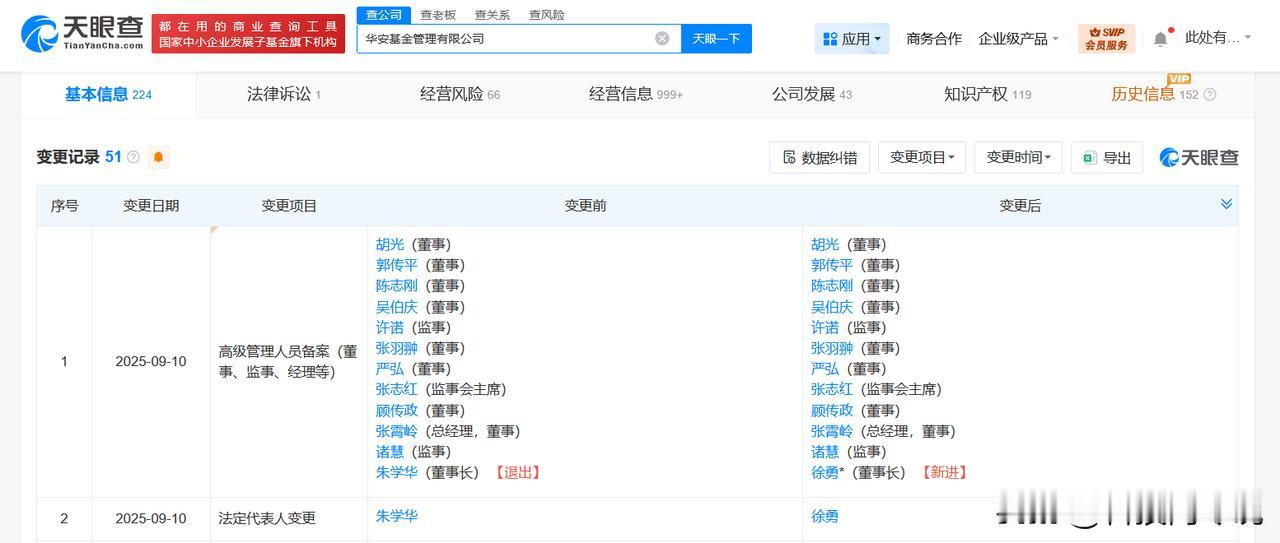Click the 天眼查 brand logo beside 导出
This screenshot has height=543, width=1280.
[x=1199, y=157]
